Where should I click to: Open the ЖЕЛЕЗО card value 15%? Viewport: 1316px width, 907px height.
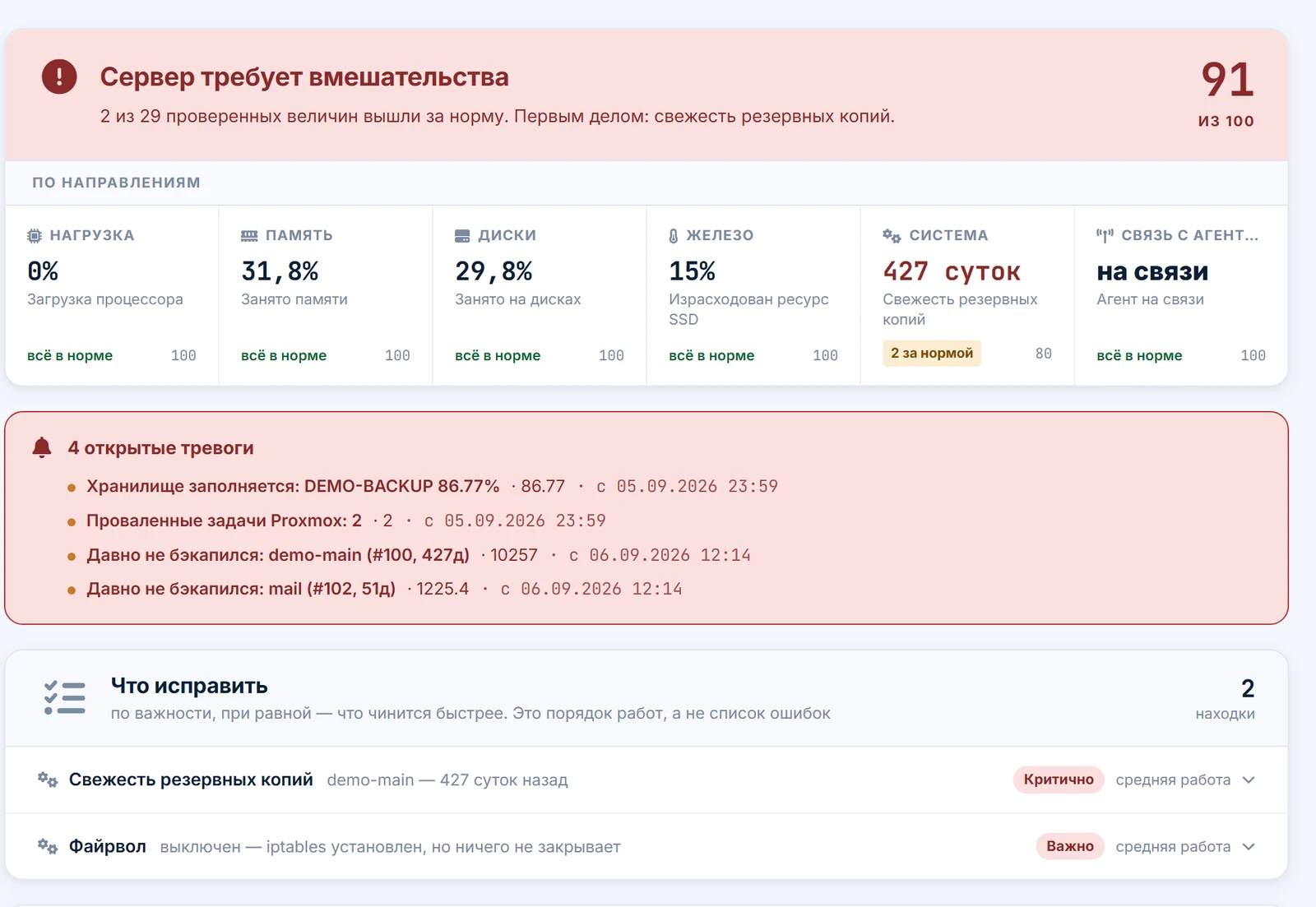tap(692, 271)
